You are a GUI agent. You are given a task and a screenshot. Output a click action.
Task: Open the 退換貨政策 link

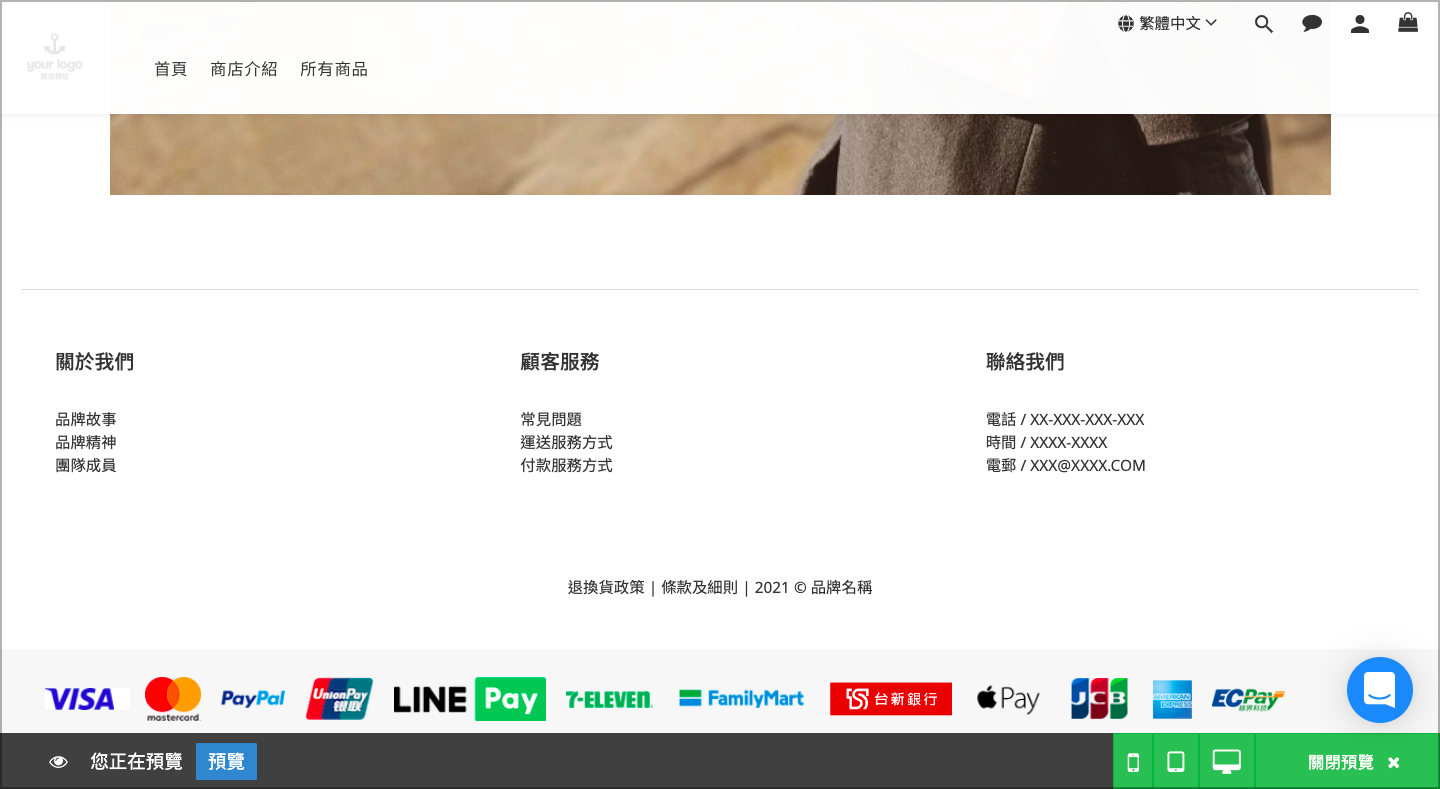coord(606,587)
